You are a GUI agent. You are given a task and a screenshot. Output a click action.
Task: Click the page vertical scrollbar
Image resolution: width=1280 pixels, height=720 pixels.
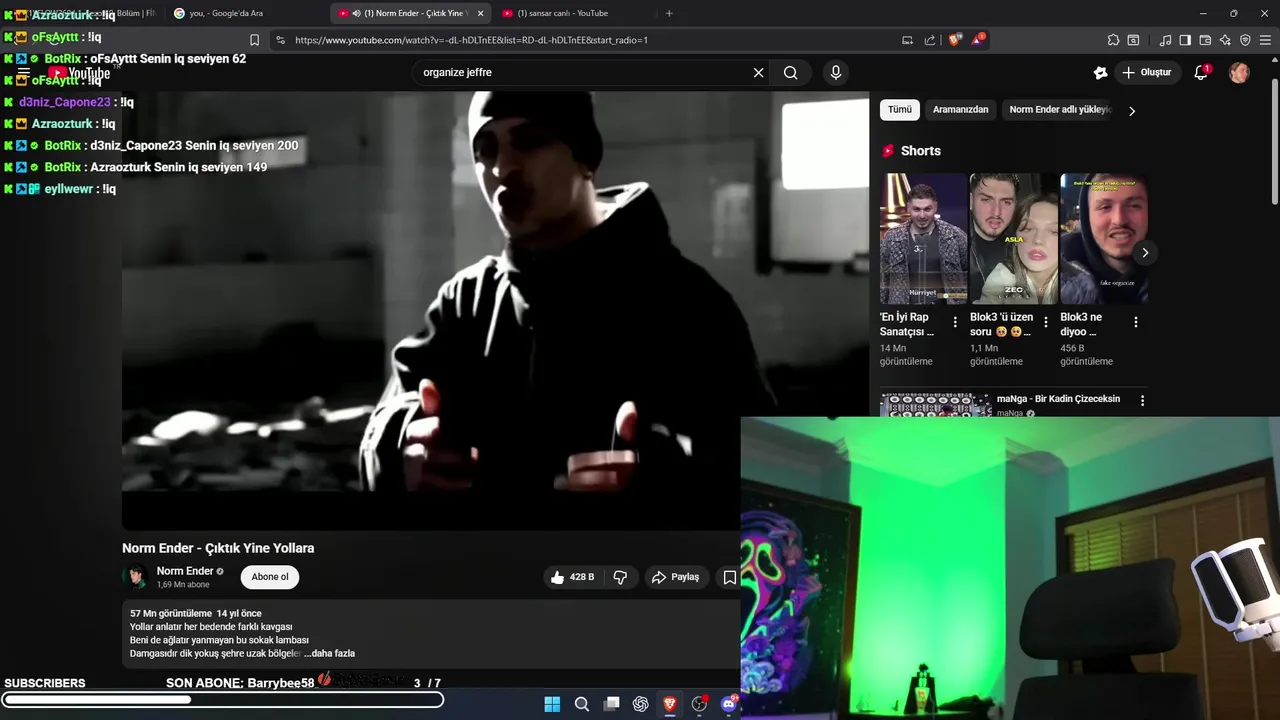(1275, 140)
